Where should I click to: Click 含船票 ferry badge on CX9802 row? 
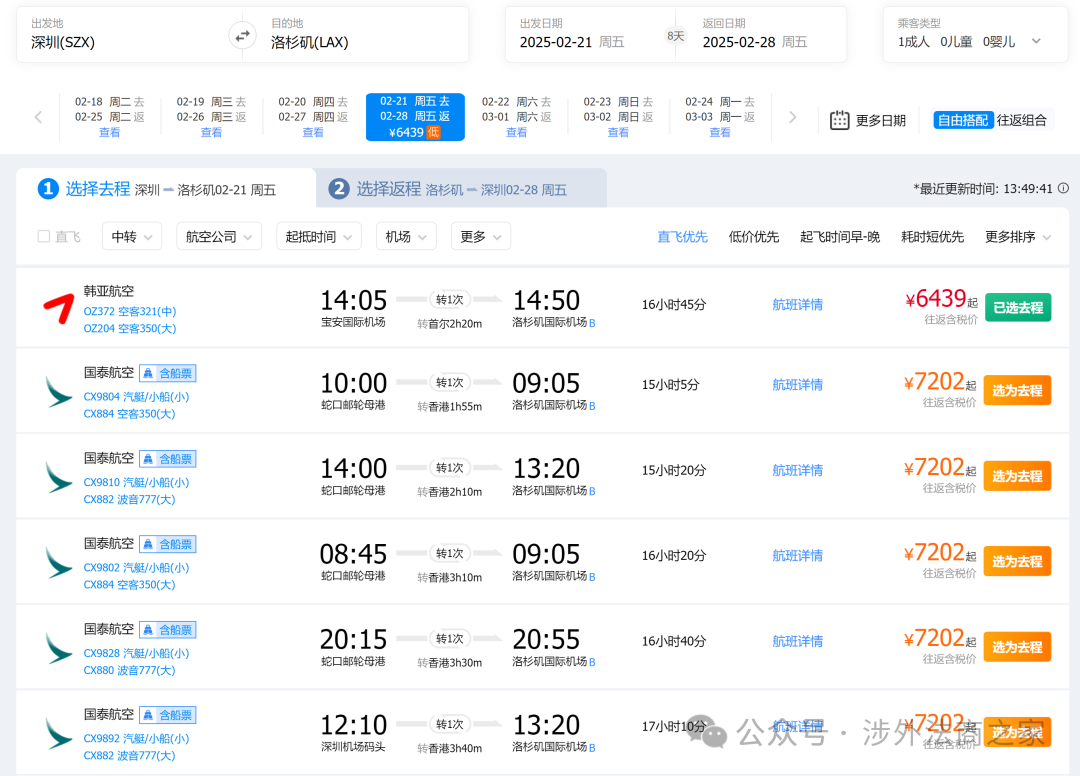pos(167,544)
